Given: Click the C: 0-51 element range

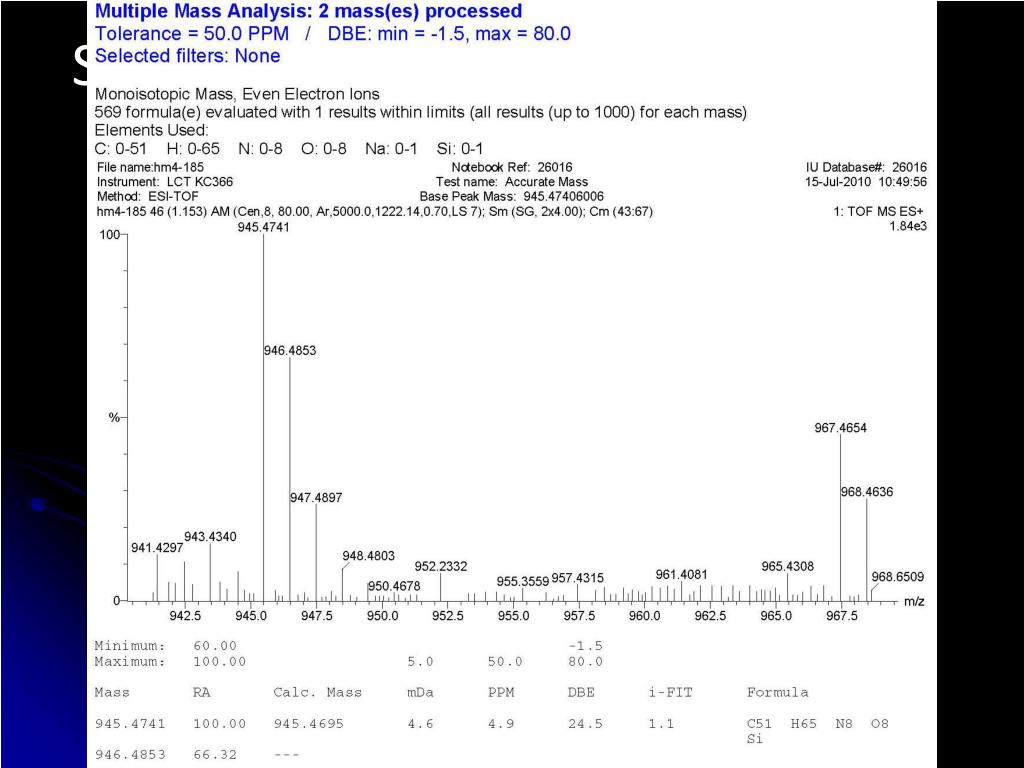Looking at the screenshot, I should tap(121, 149).
